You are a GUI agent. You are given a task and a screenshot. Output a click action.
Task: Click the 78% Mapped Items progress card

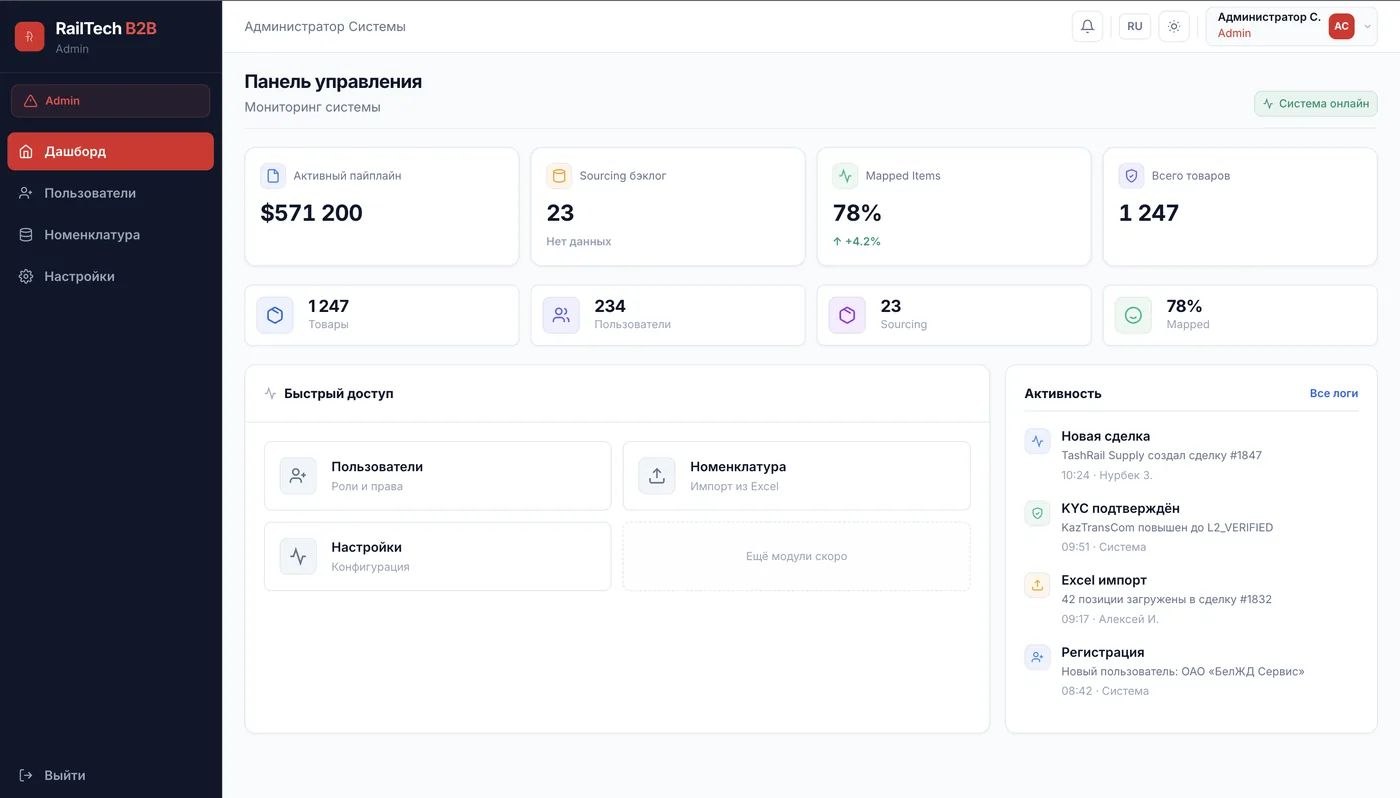(x=953, y=206)
